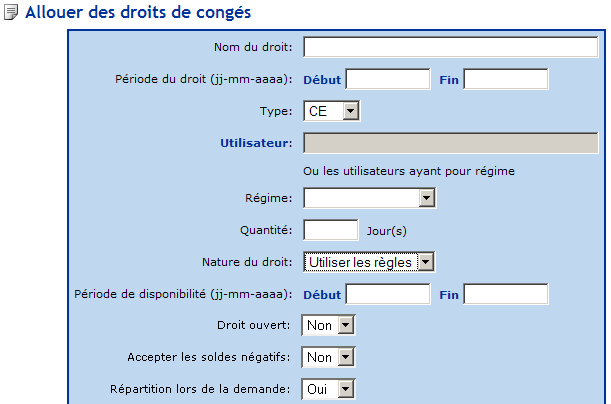This screenshot has height=404, width=611.
Task: Click the Allouer des droits de congés heading
Action: pyautogui.click(x=137, y=13)
